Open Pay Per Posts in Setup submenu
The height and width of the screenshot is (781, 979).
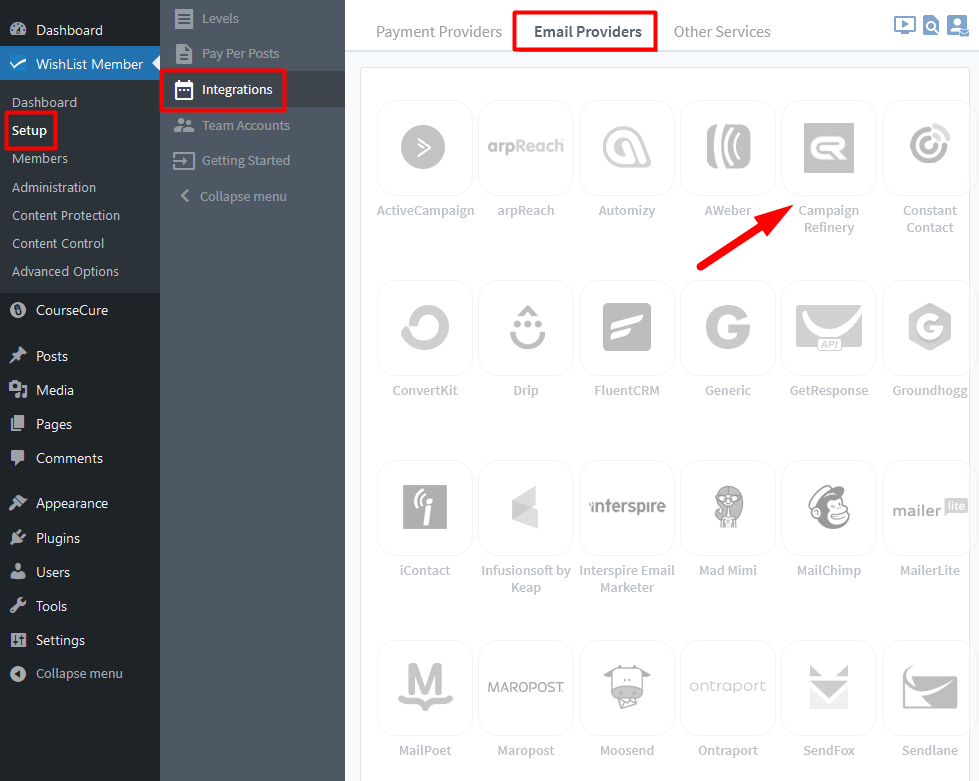tap(252, 54)
